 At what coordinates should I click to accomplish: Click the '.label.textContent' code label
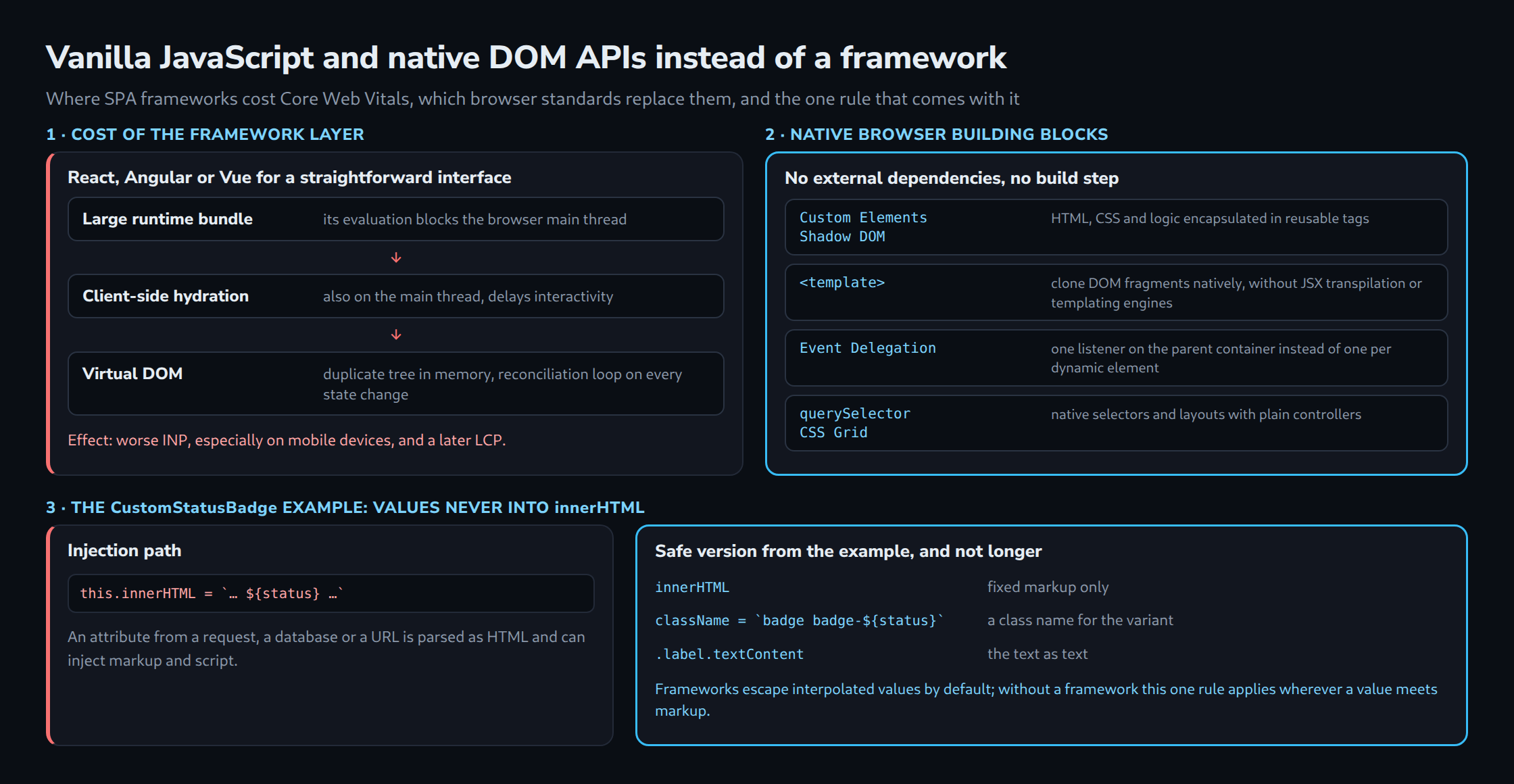[729, 654]
